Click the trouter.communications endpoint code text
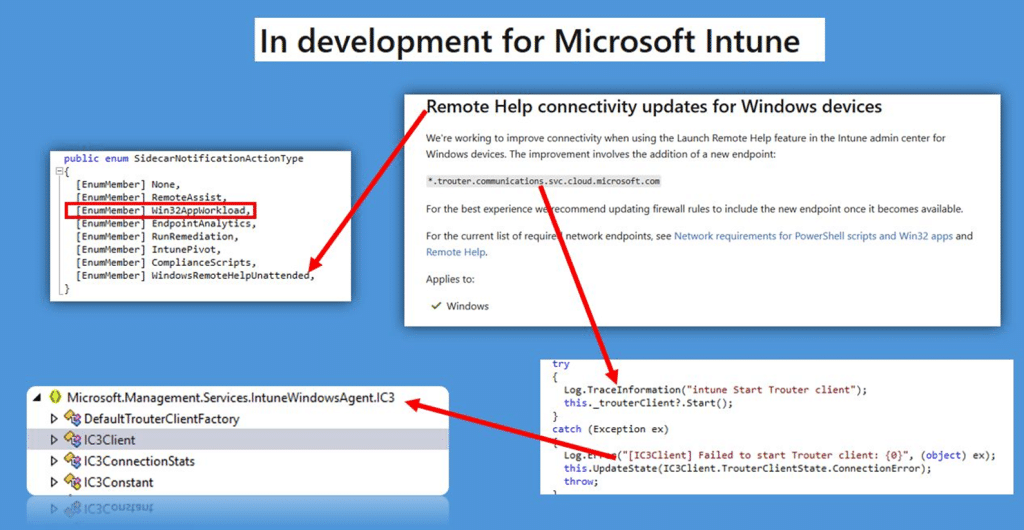1024x530 pixels. 543,181
